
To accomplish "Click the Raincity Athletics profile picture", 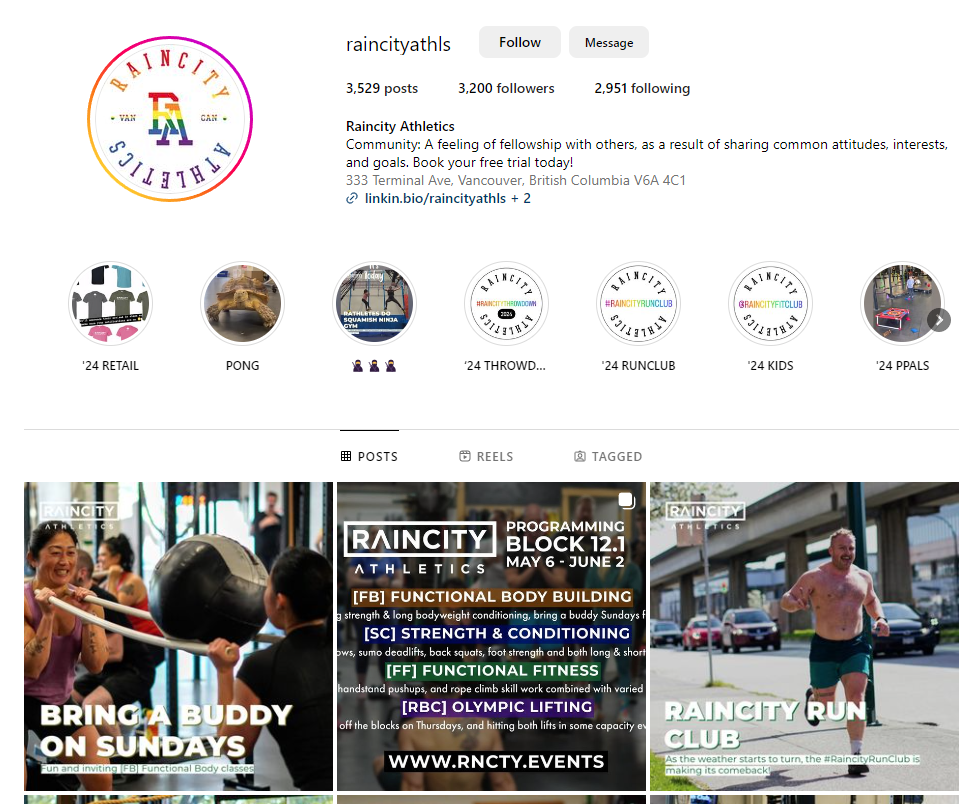I will [x=170, y=119].
